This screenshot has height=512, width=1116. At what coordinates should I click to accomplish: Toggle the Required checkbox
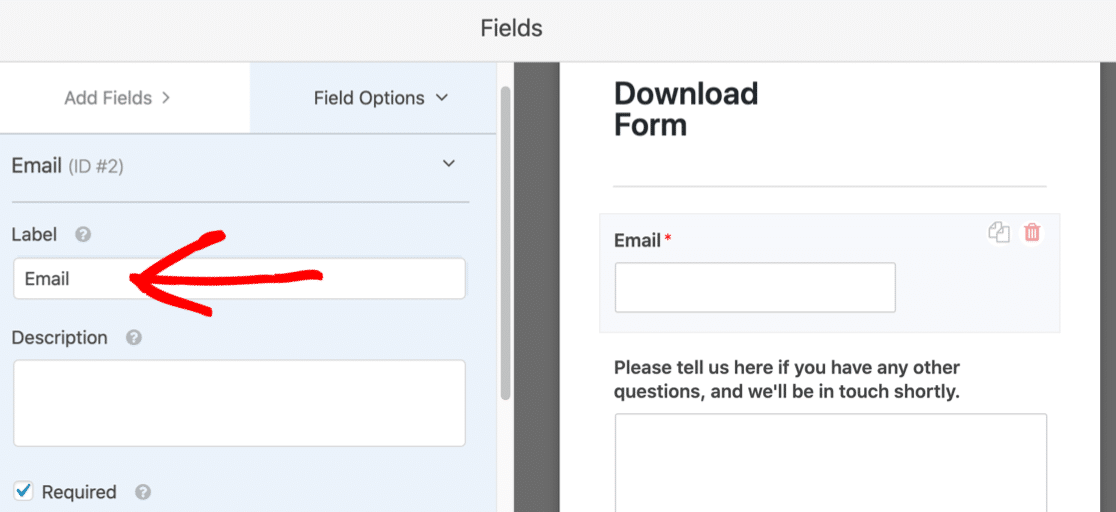point(23,491)
